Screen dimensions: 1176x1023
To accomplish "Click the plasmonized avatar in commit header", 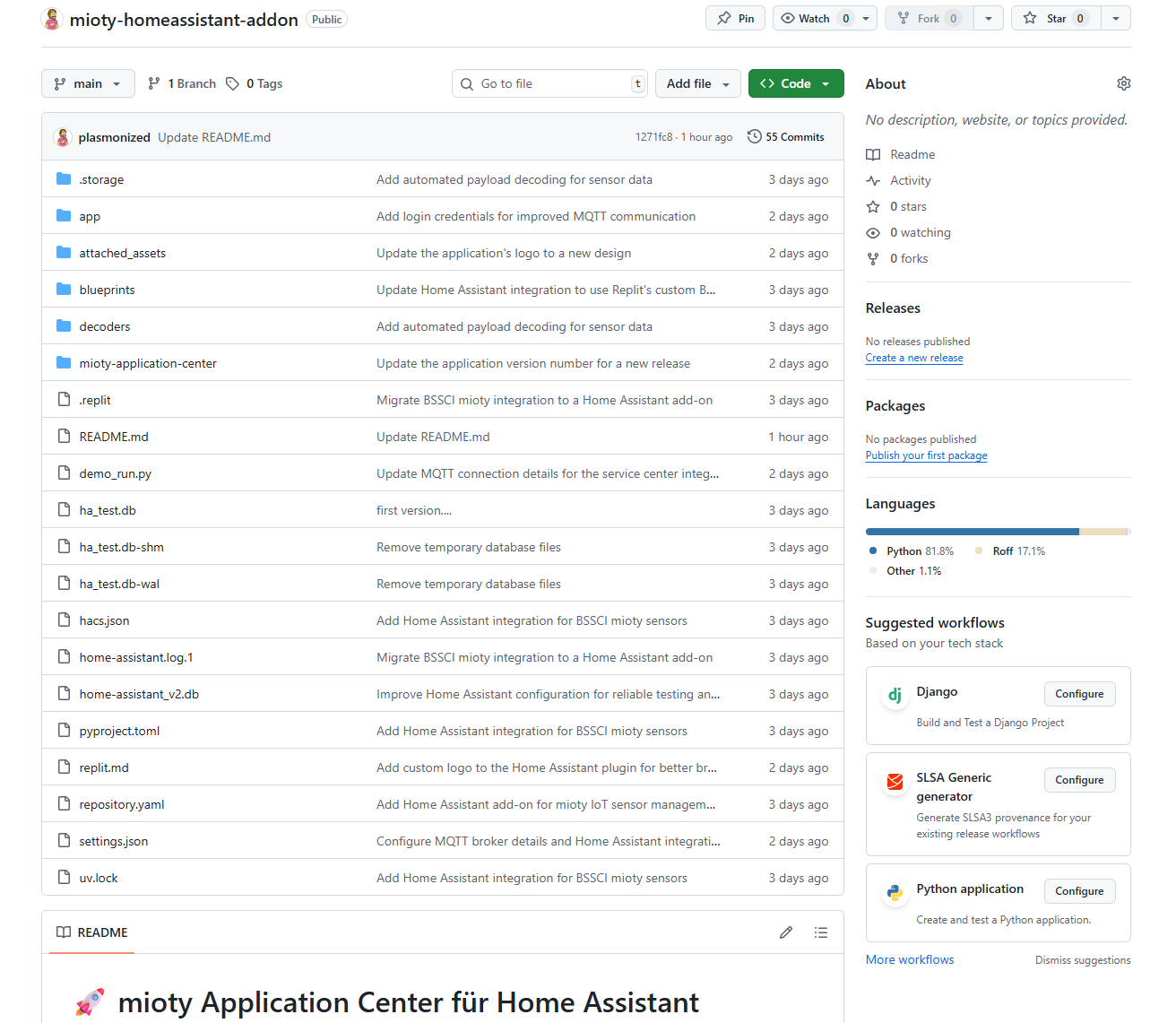I will tap(63, 137).
